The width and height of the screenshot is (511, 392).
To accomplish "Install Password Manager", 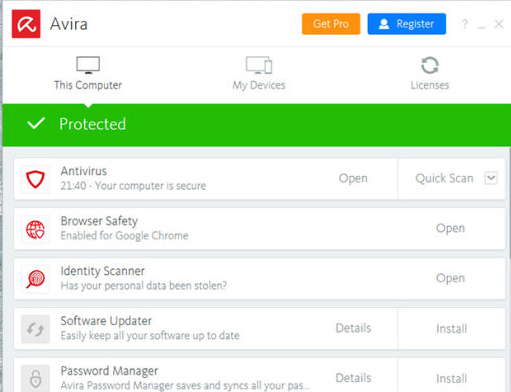I will (x=452, y=379).
